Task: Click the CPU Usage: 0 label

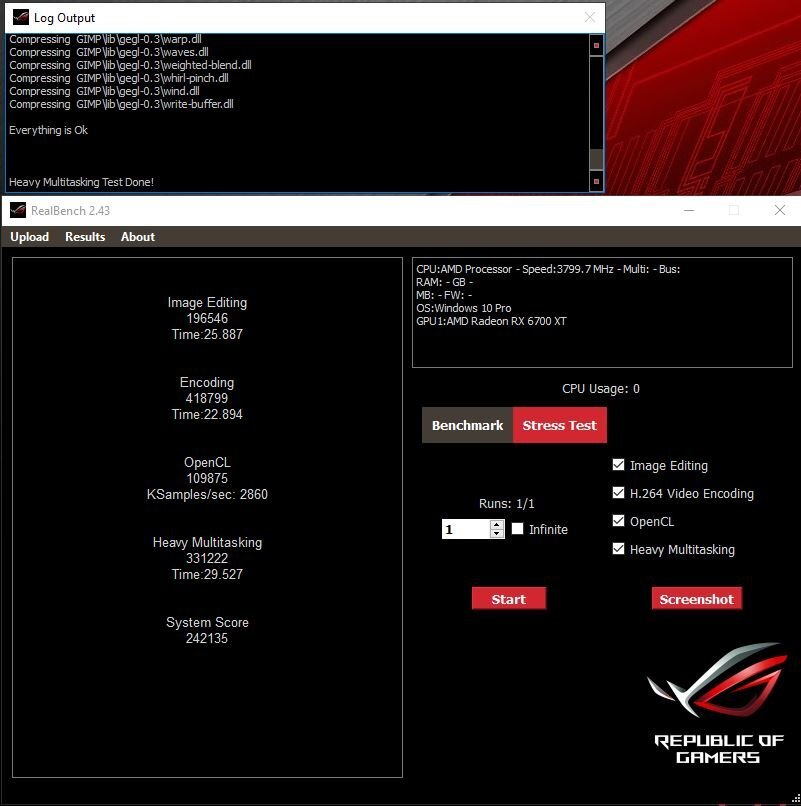Action: (600, 389)
